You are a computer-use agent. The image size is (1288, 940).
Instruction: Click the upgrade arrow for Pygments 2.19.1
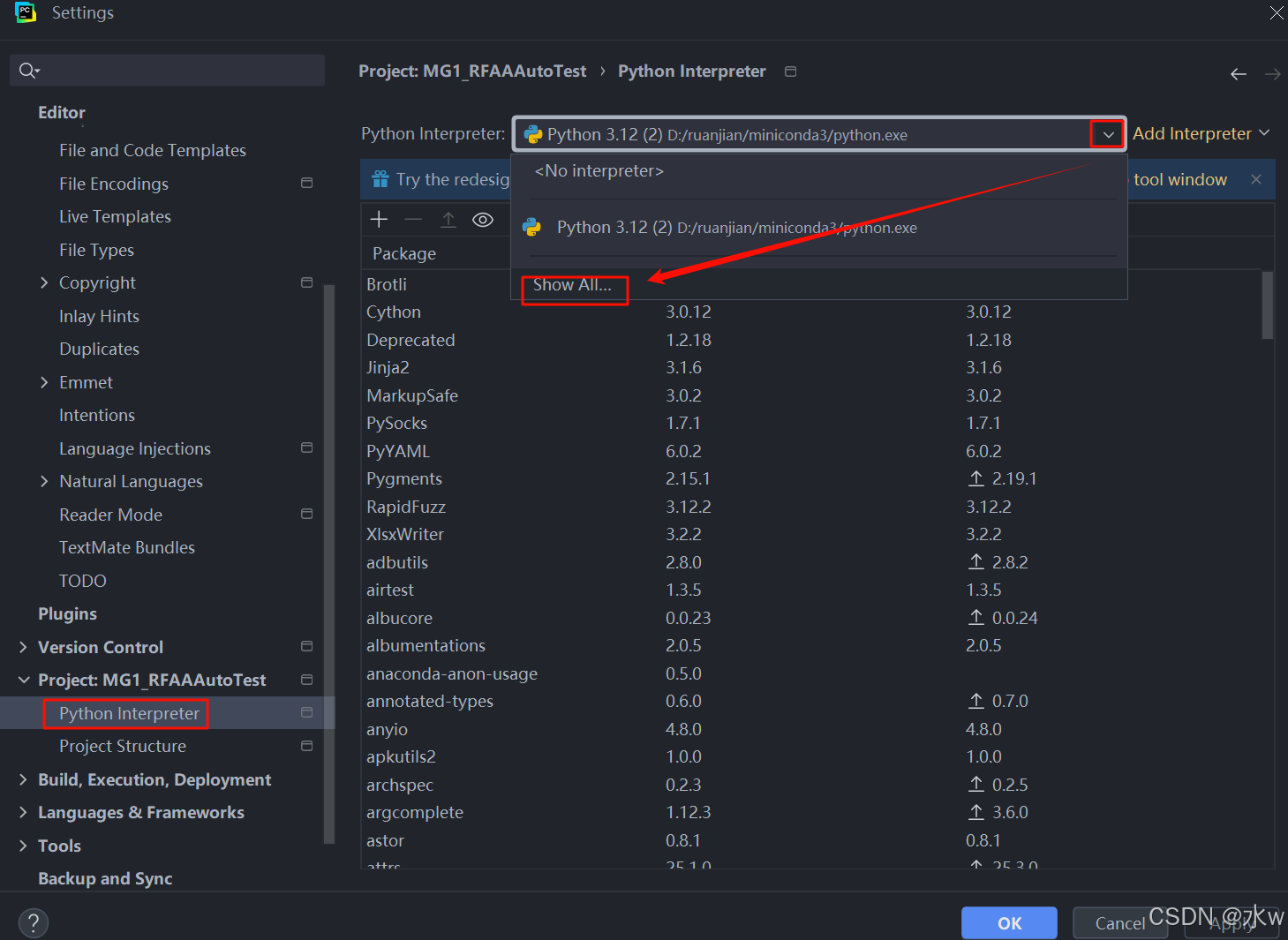click(975, 478)
